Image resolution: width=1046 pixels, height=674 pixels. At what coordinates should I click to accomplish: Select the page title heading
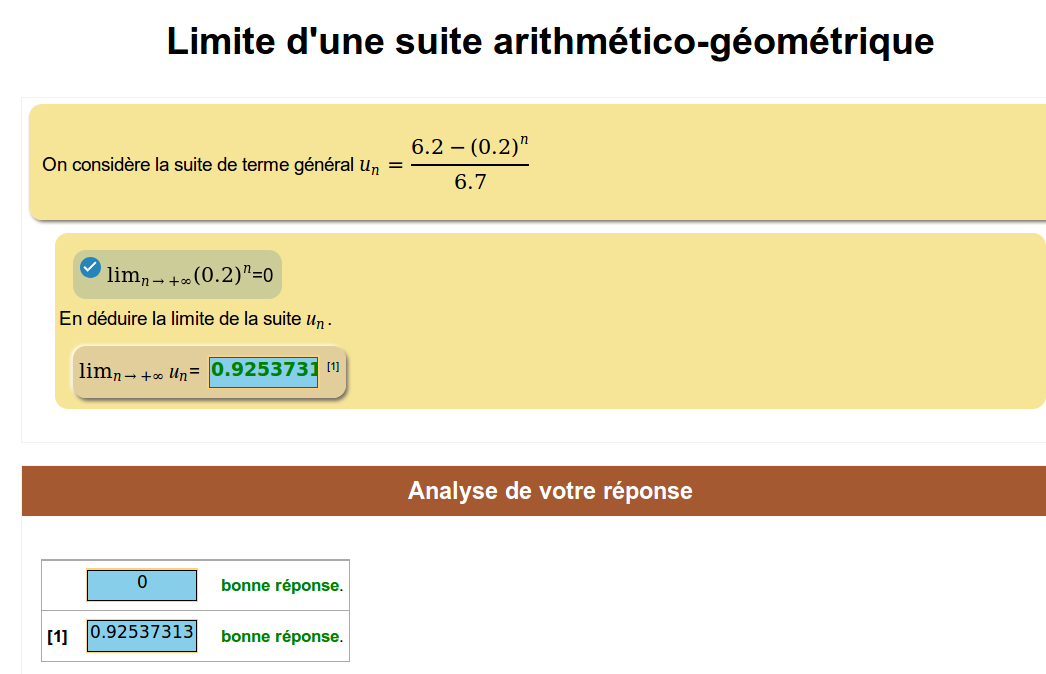(550, 42)
